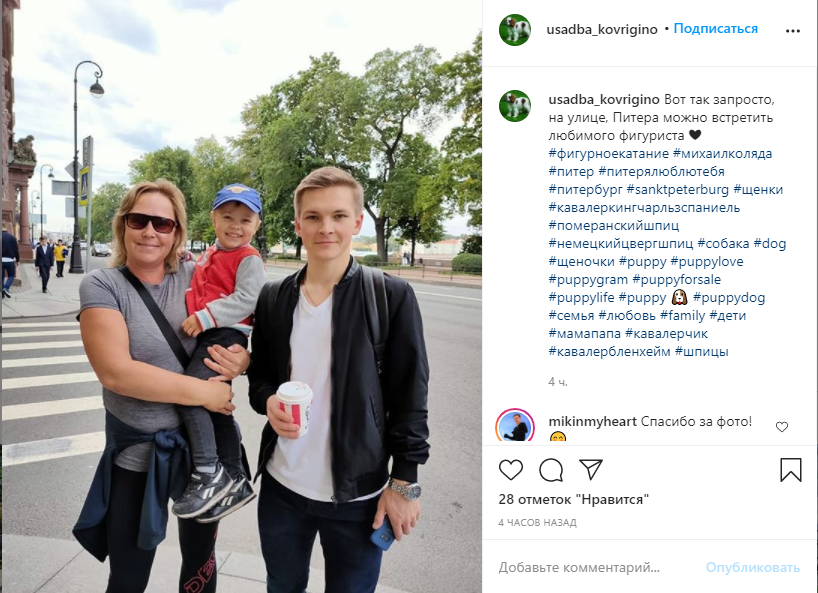Viewport: 818px width, 593px height.
Task: Open usadba_kovrigino username in header
Action: point(602,29)
